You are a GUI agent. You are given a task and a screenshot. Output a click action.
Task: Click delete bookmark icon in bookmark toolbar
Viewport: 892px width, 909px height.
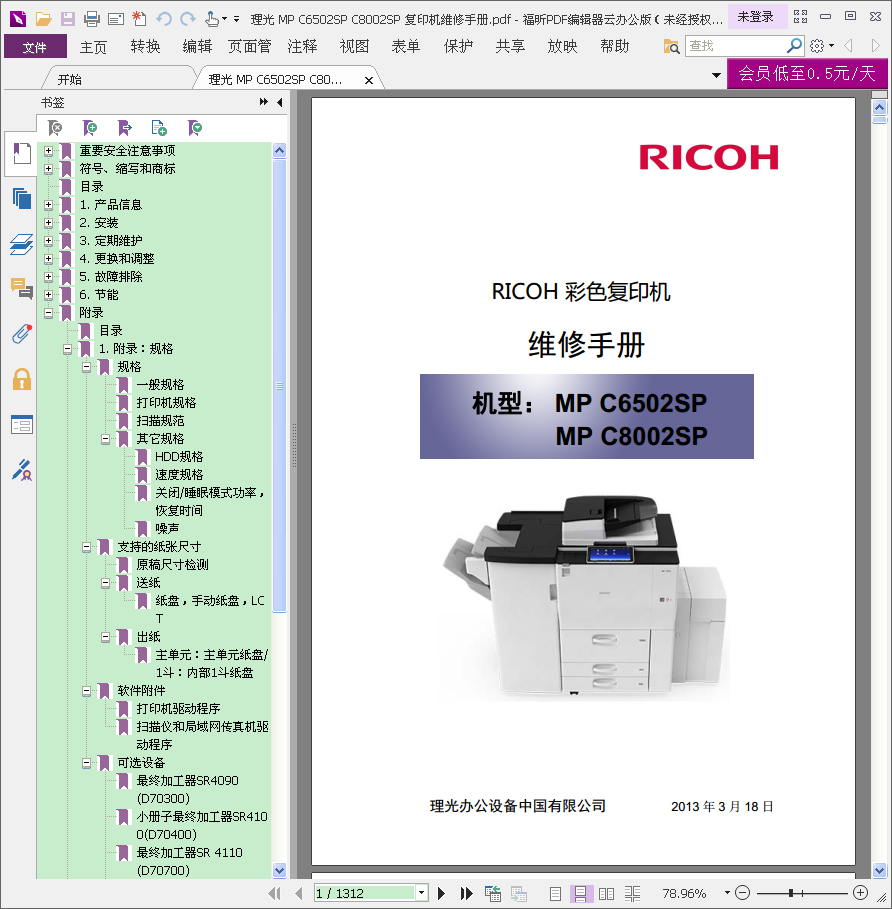pos(55,128)
